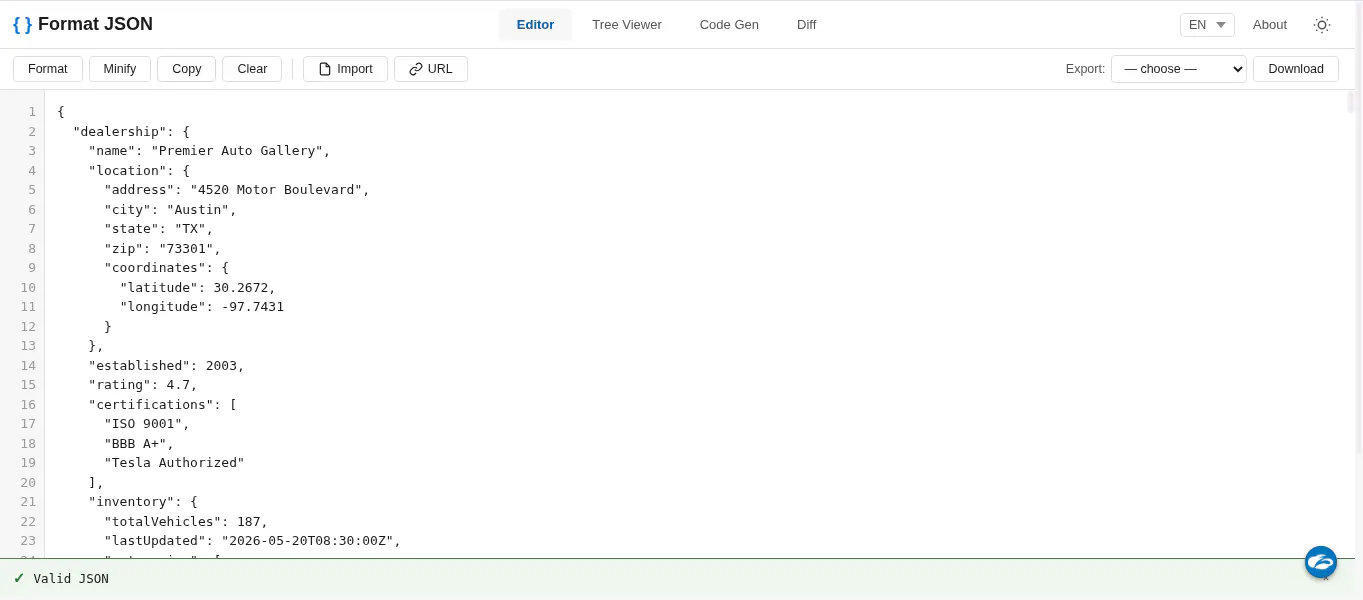Open the Code Gen tab

pos(729,25)
